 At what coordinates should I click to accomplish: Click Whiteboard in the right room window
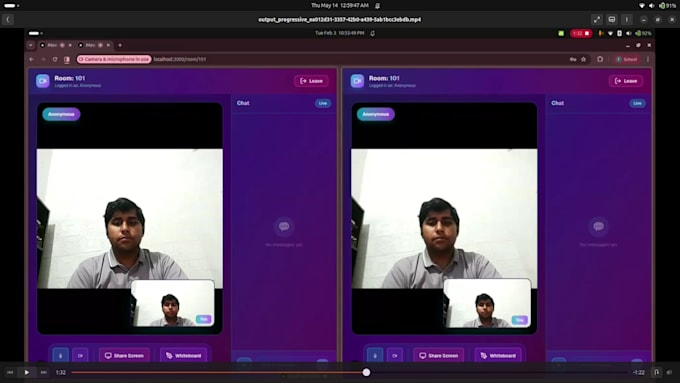tap(498, 356)
